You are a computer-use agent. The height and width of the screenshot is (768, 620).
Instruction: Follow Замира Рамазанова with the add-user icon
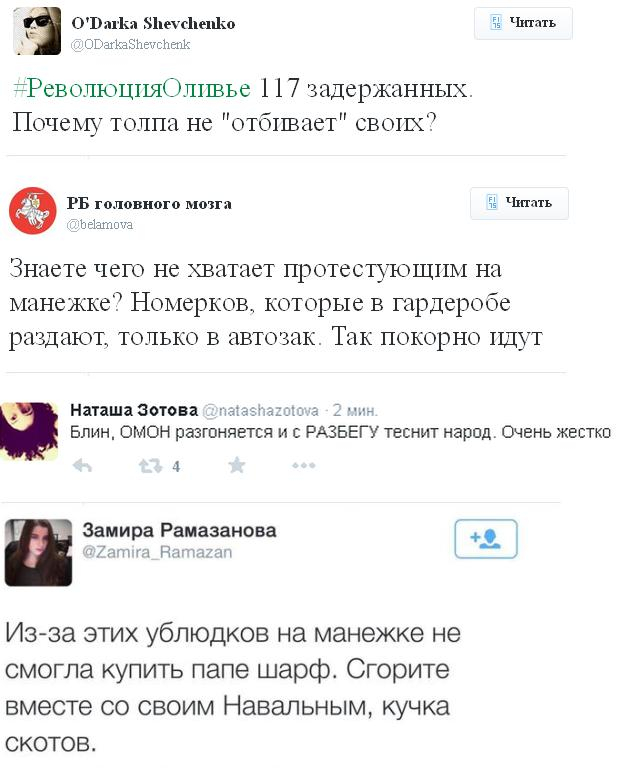click(x=486, y=539)
